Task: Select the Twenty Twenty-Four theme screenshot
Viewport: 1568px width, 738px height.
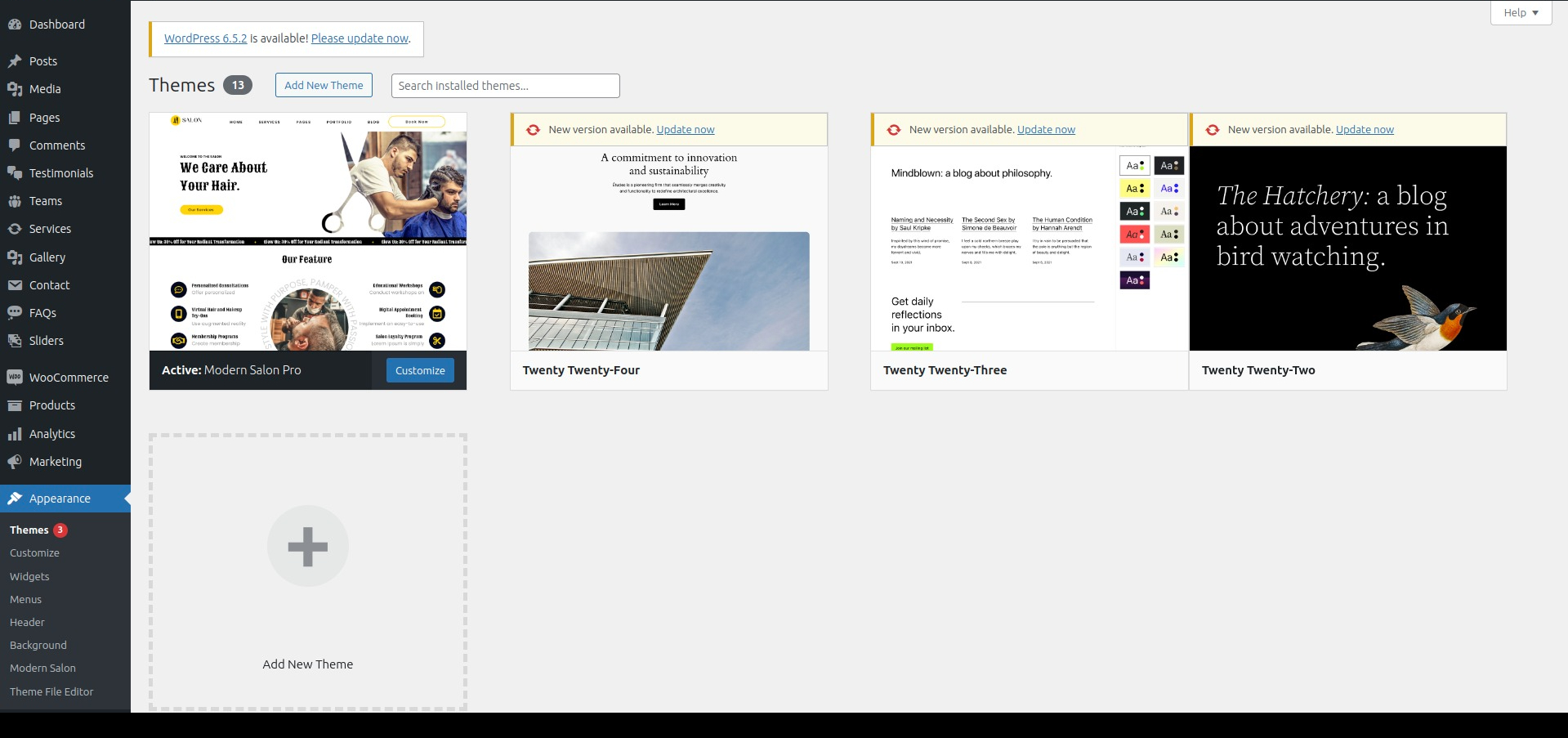Action: (x=669, y=248)
